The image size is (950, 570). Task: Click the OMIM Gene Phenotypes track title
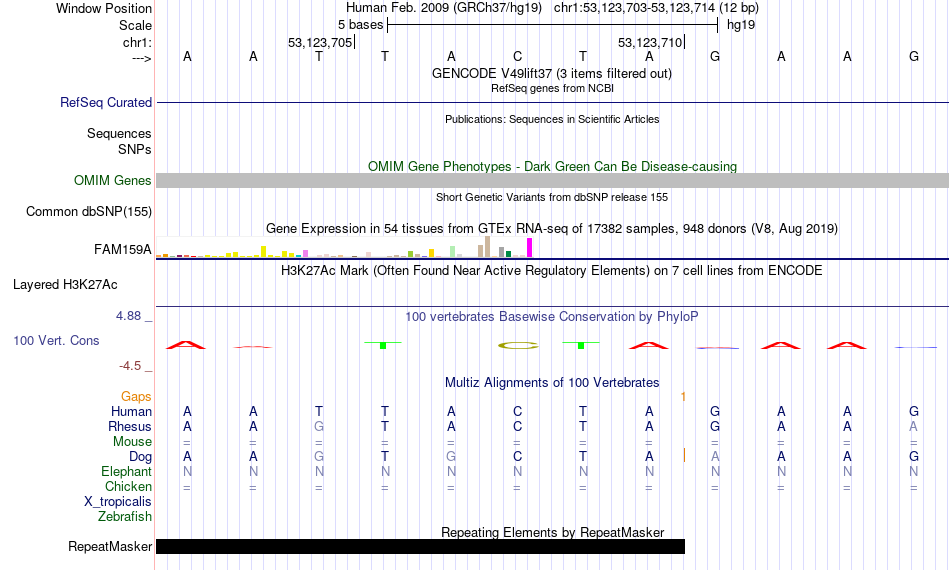(552, 167)
